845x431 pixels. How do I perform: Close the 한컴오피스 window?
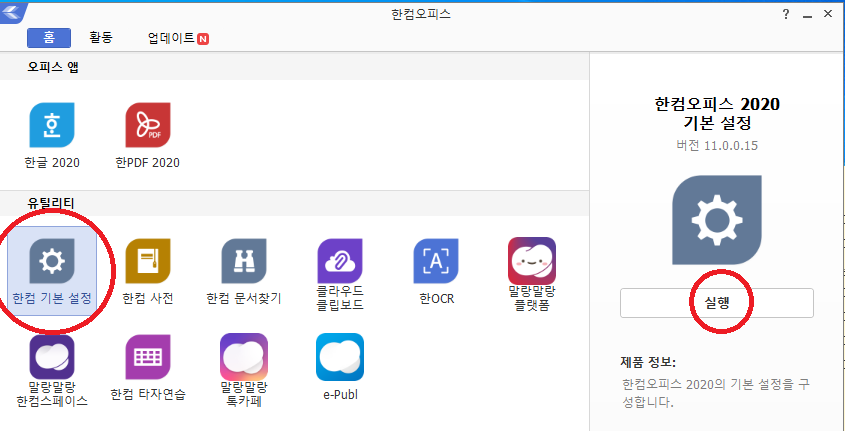[828, 15]
